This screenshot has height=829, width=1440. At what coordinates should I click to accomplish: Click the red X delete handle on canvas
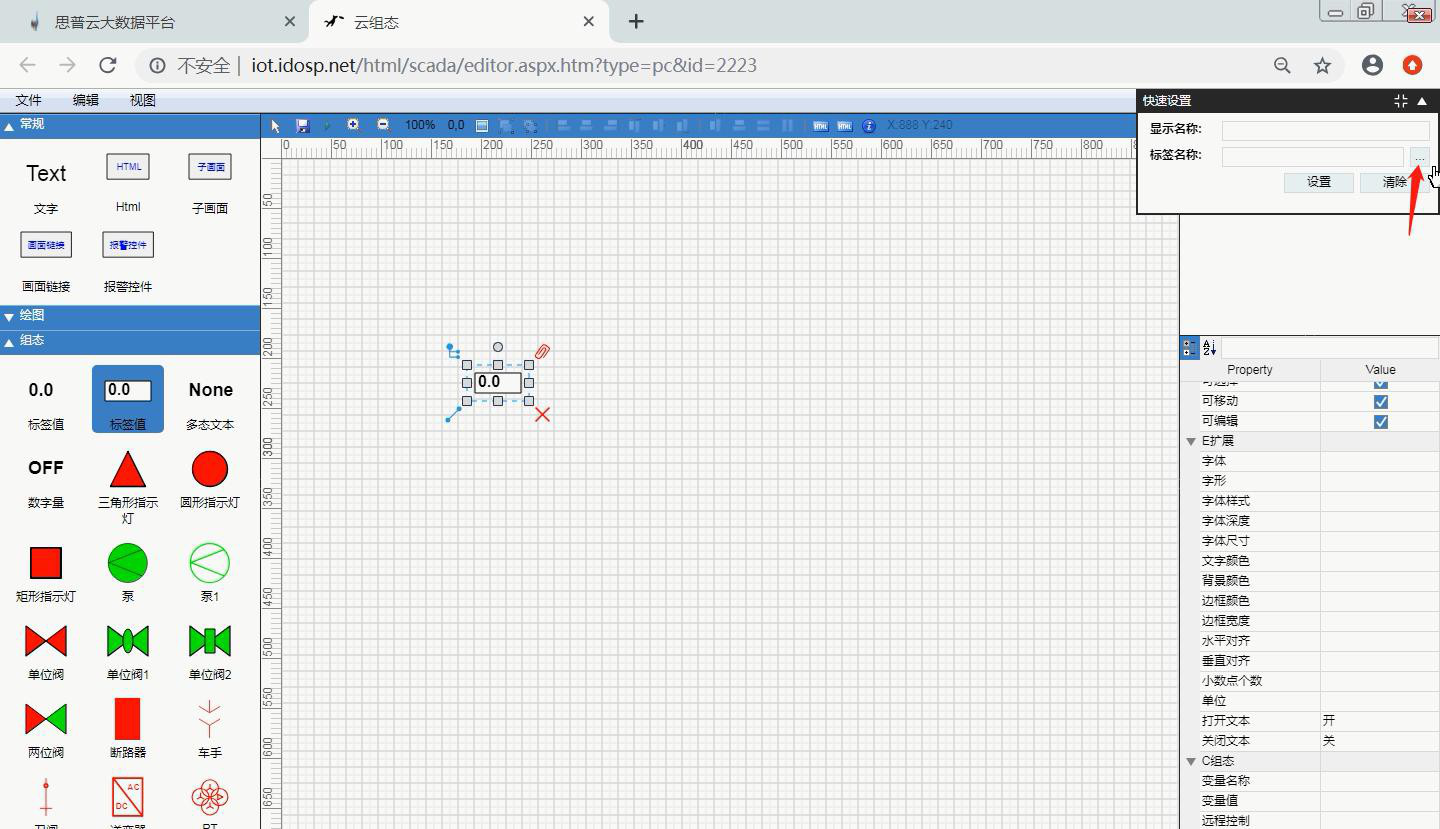[x=542, y=414]
